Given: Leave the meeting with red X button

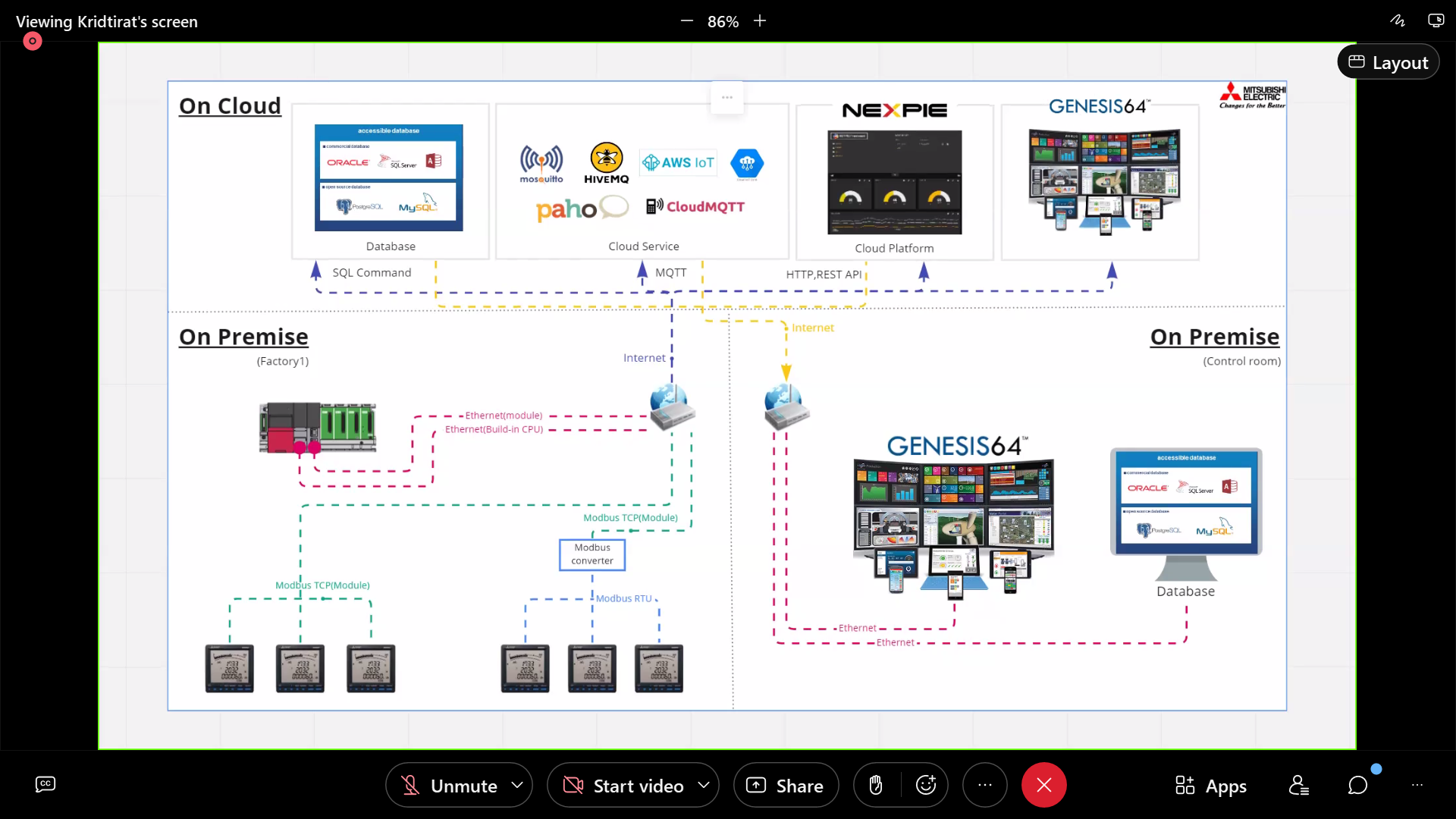Looking at the screenshot, I should [1044, 786].
